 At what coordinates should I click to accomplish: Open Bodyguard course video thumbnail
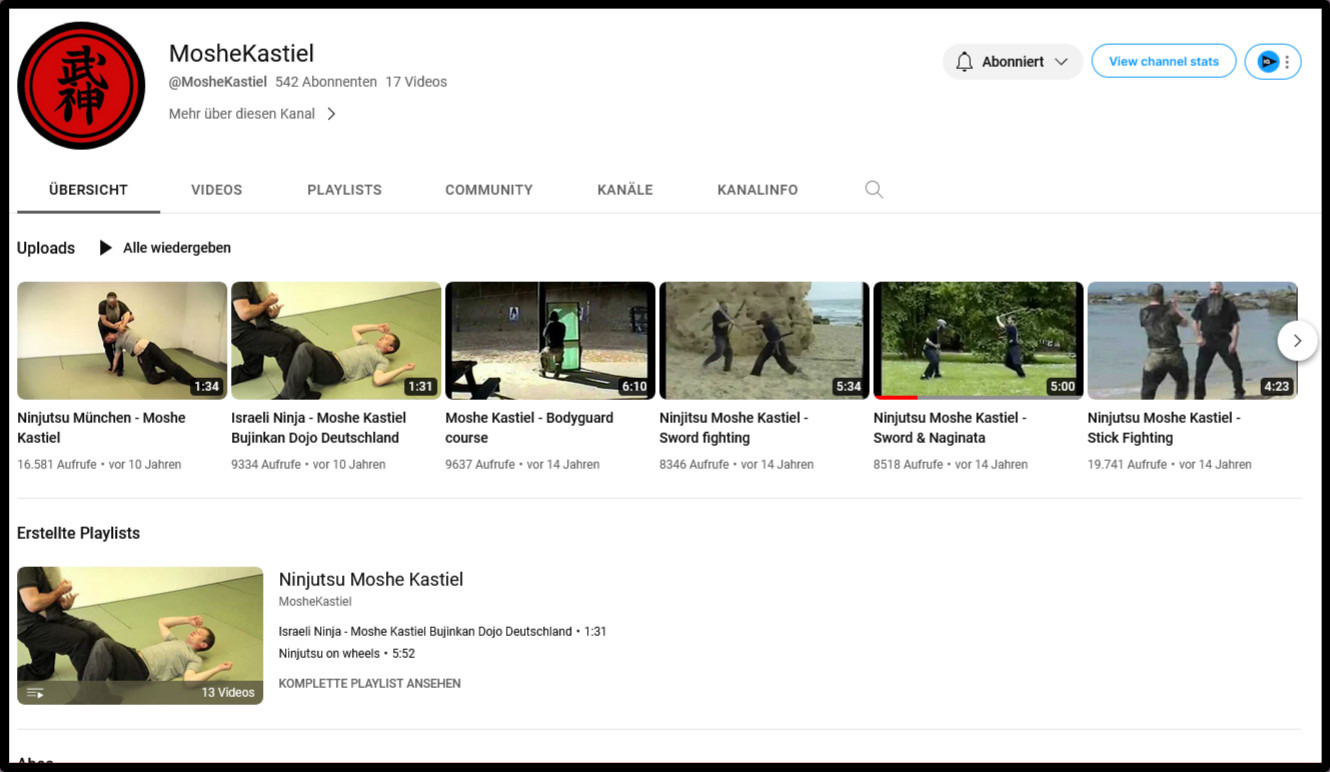(550, 341)
